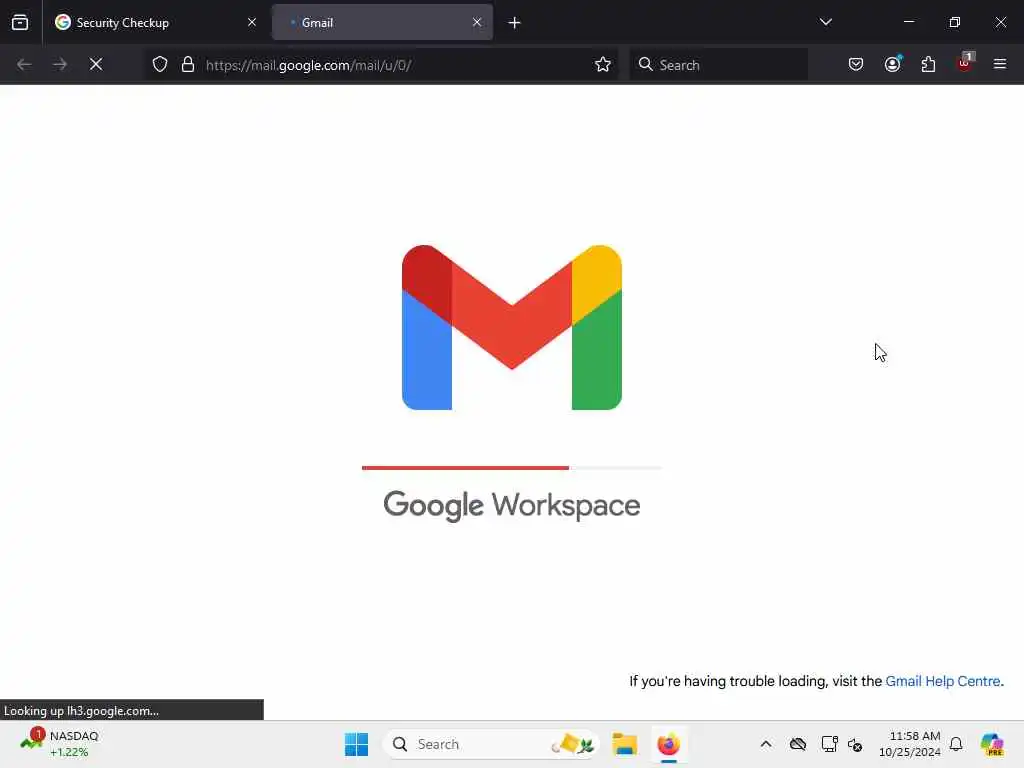Image resolution: width=1024 pixels, height=768 pixels.
Task: Open tracking protection shield icon
Action: pos(160,64)
